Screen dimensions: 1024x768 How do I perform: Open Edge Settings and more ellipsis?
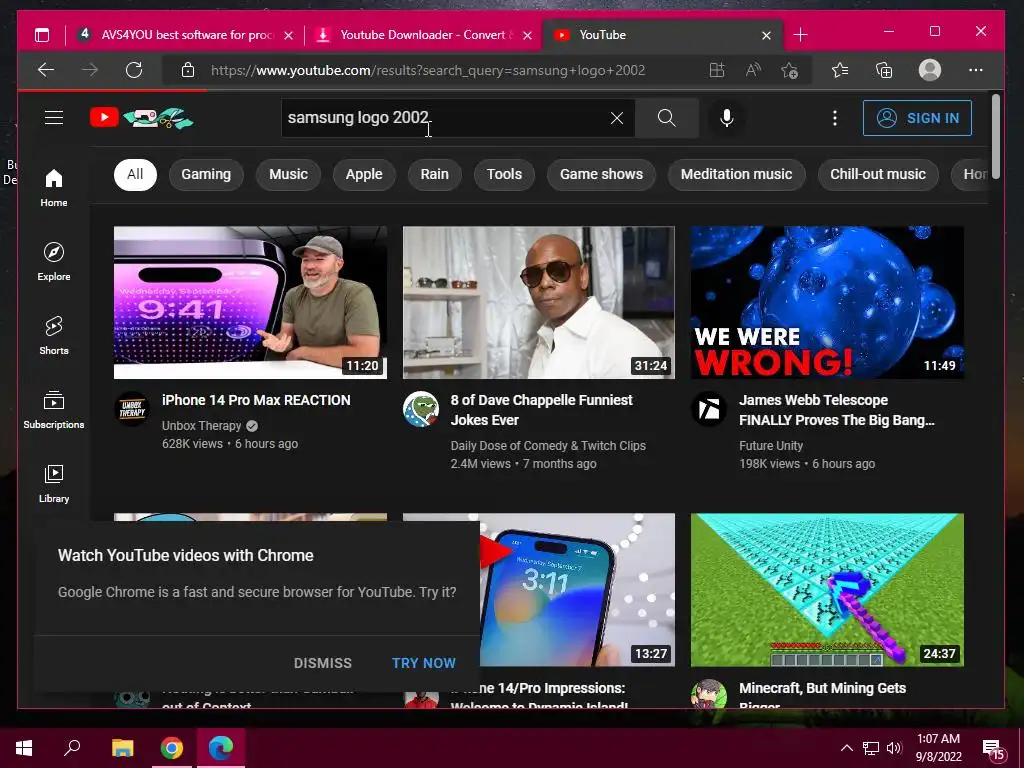[x=976, y=70]
